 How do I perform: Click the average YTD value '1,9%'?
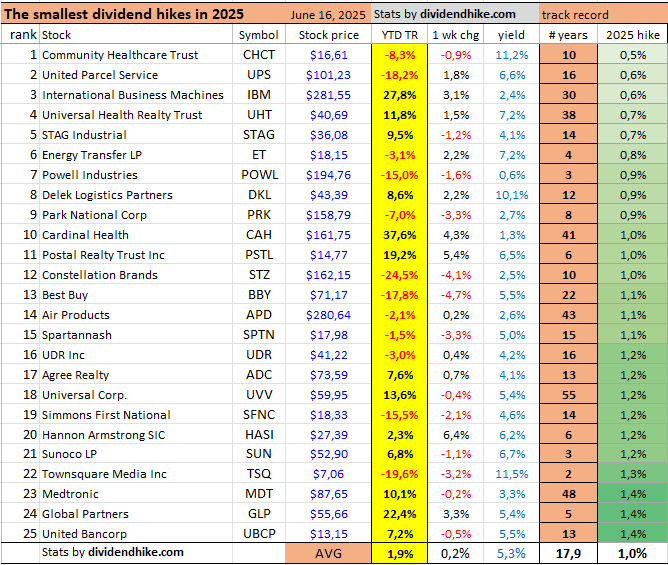(400, 554)
